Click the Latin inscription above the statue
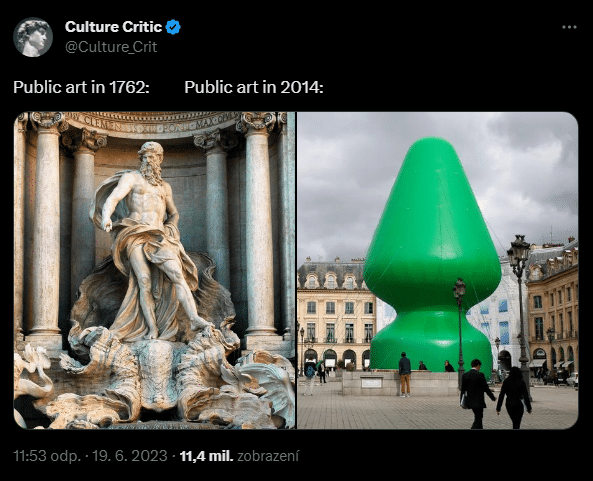Viewport: 593px width, 481px height. [153, 123]
